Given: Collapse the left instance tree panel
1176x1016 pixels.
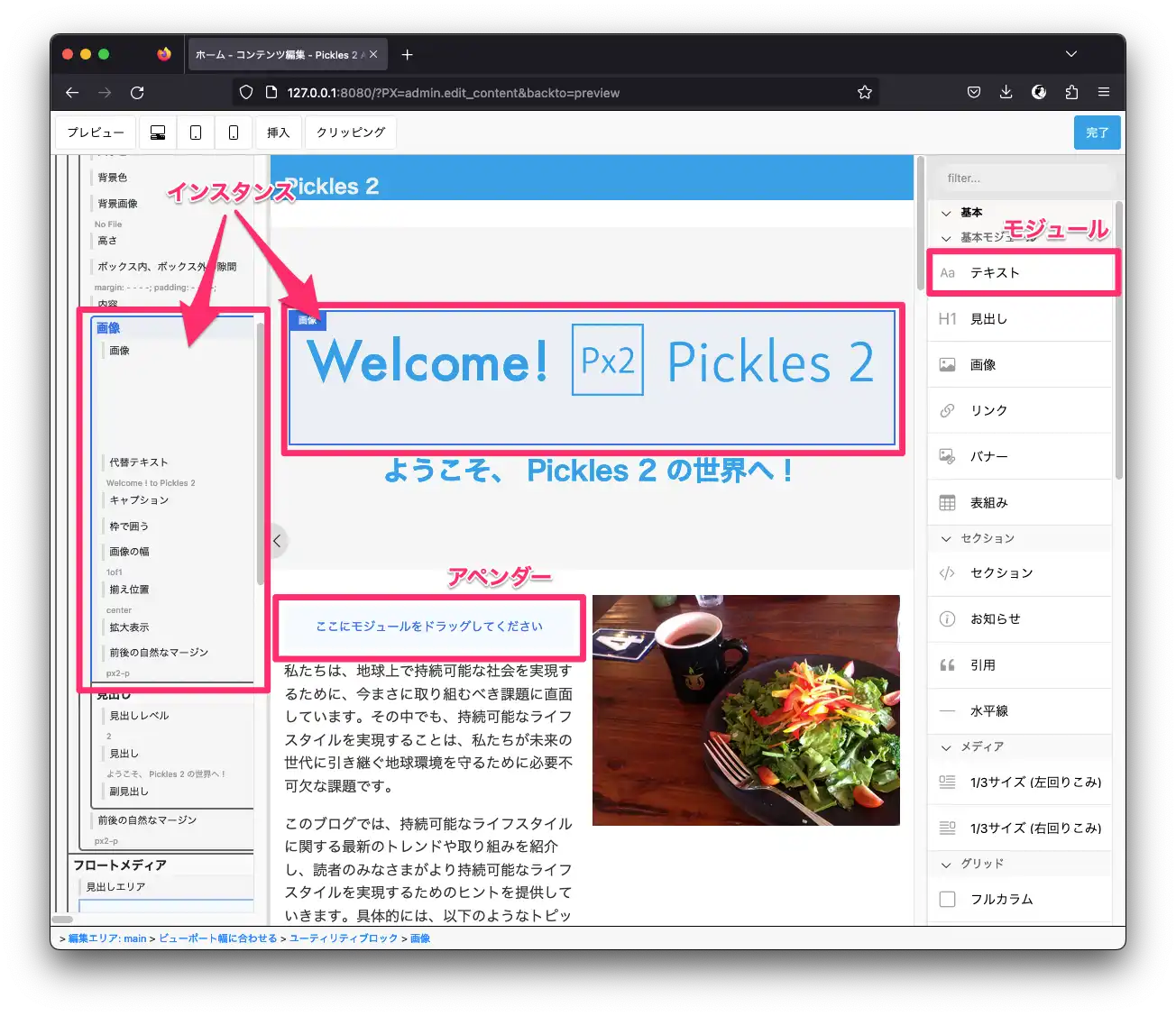Looking at the screenshot, I should [x=277, y=541].
